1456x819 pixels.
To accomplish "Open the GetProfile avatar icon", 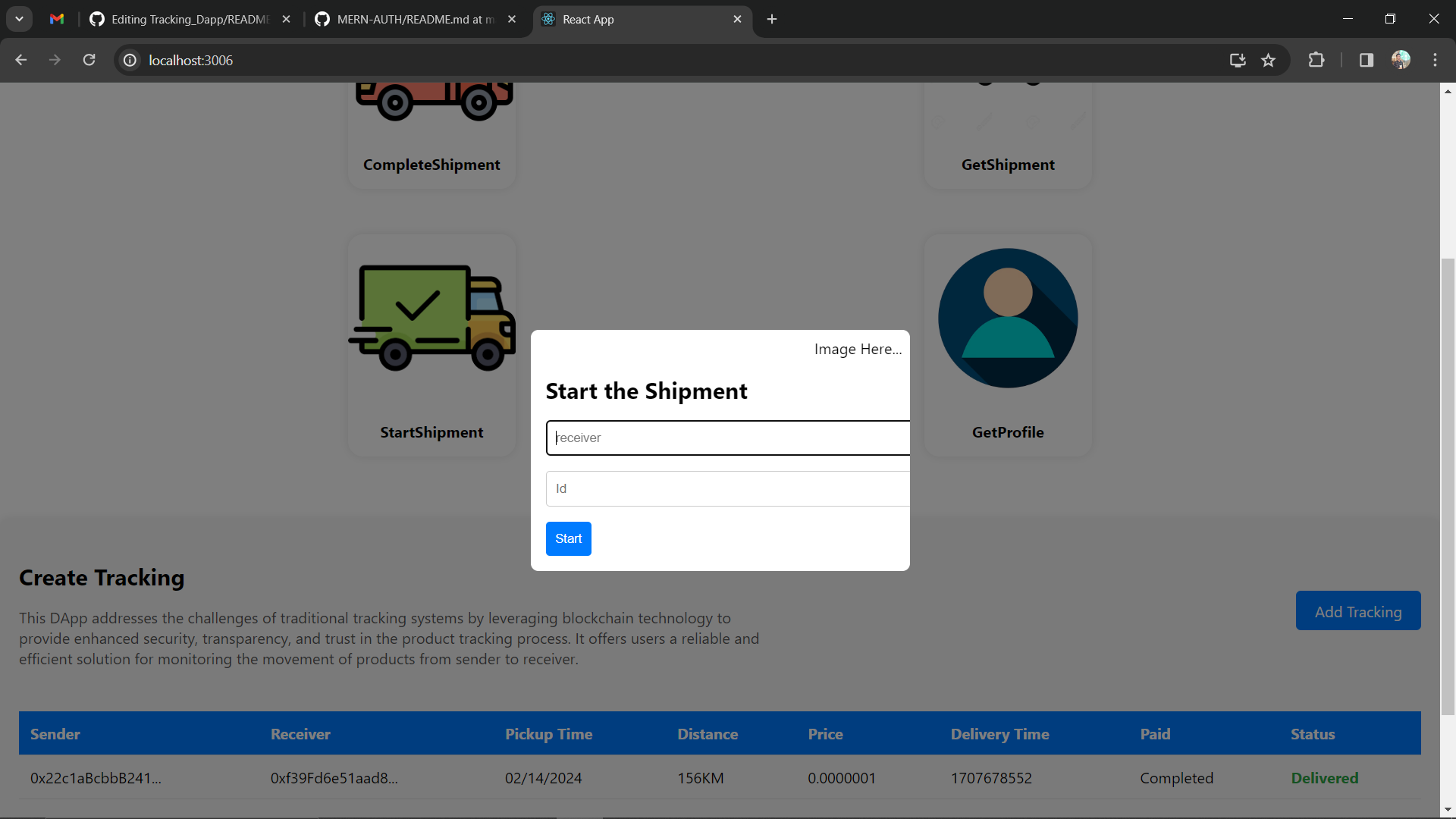I will pos(1008,318).
